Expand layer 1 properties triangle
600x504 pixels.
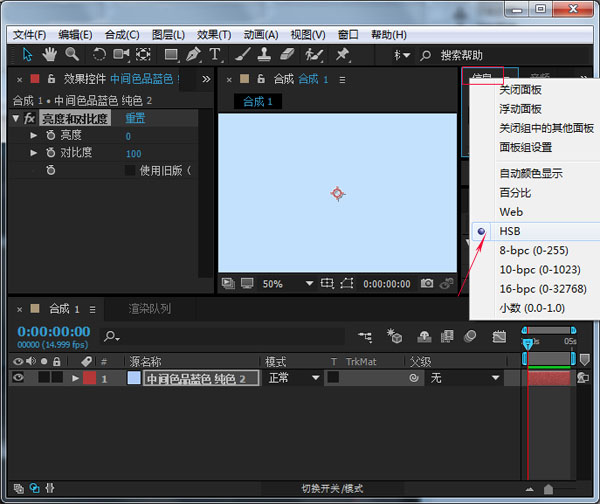tap(75, 378)
